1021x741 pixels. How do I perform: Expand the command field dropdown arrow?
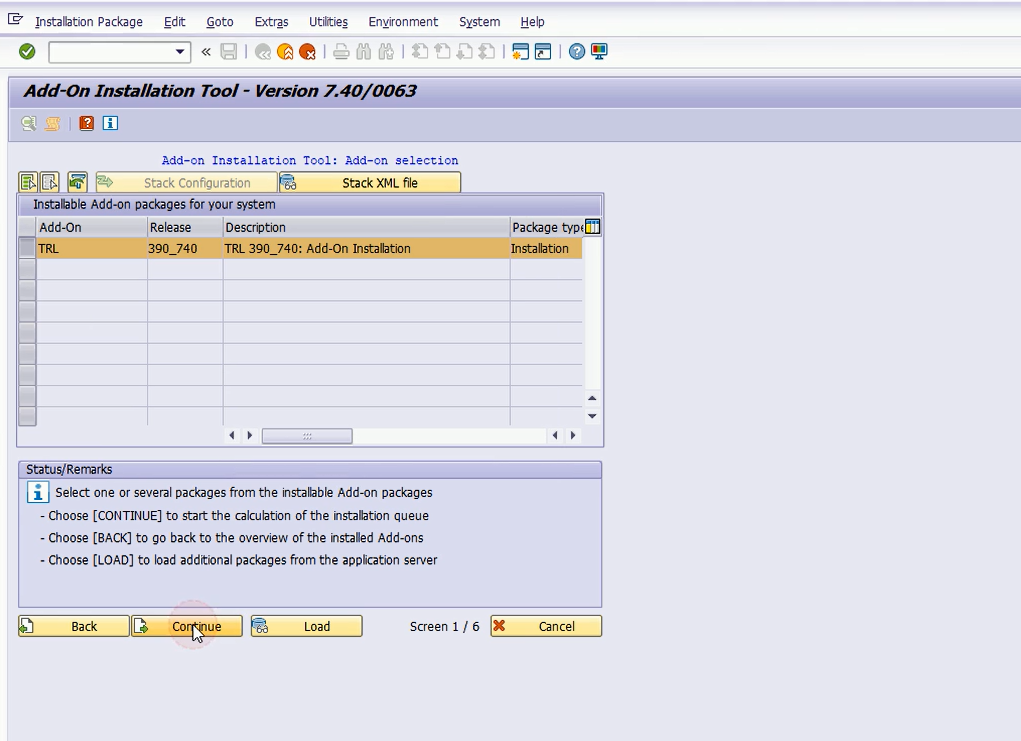[180, 52]
